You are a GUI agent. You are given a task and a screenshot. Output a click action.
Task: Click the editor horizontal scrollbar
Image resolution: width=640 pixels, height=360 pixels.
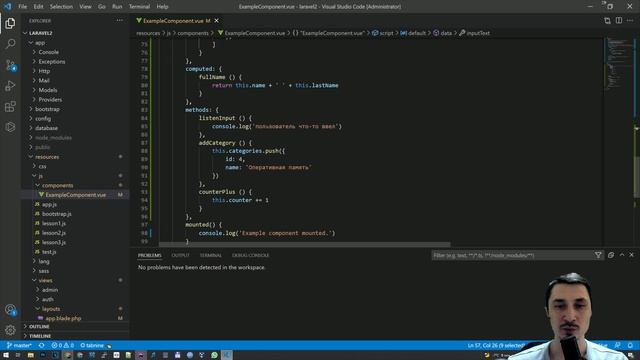click(x=304, y=244)
